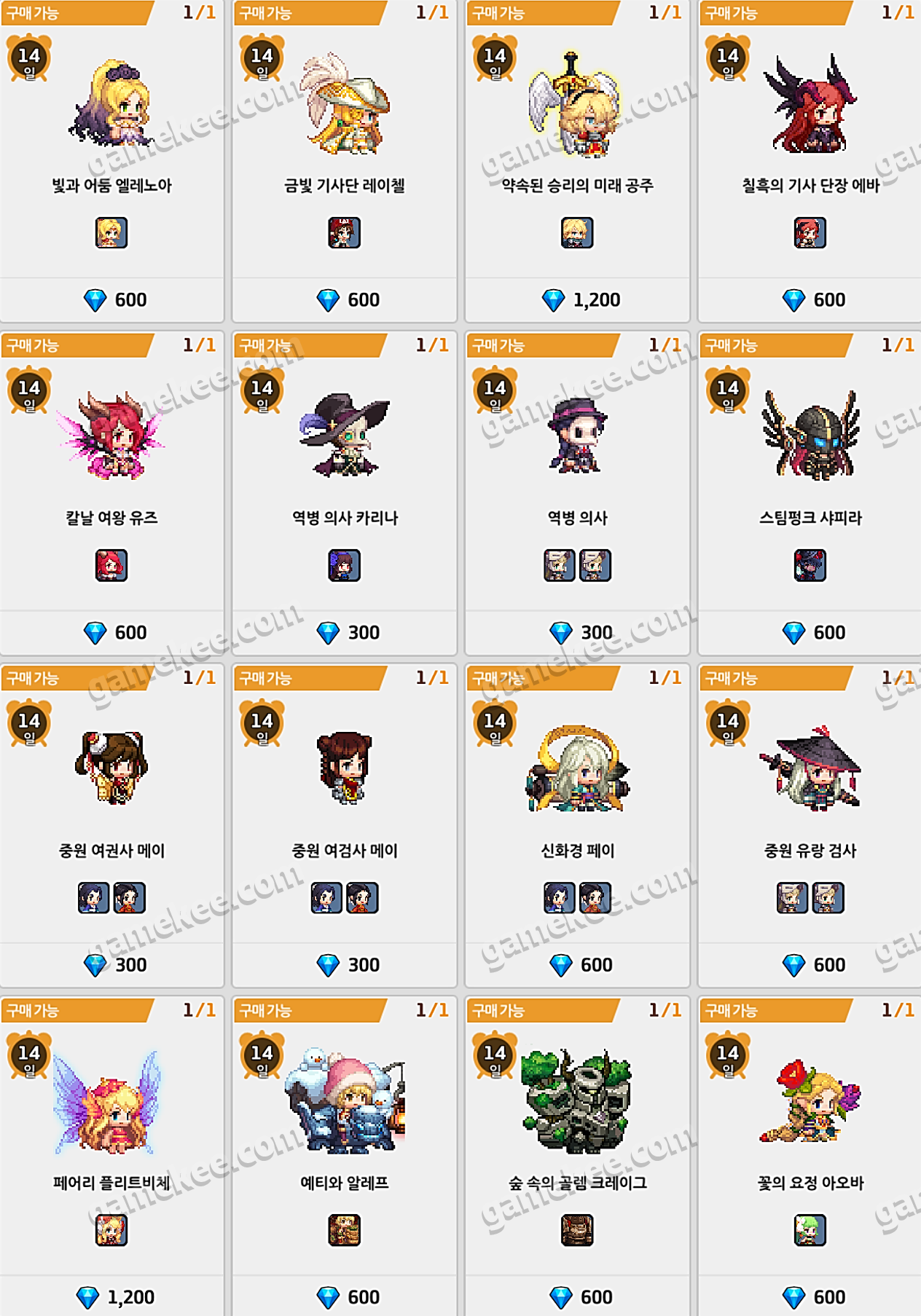
Task: Click the 약속된 승리의 미래 공주 hero portrait icon
Action: point(577,232)
